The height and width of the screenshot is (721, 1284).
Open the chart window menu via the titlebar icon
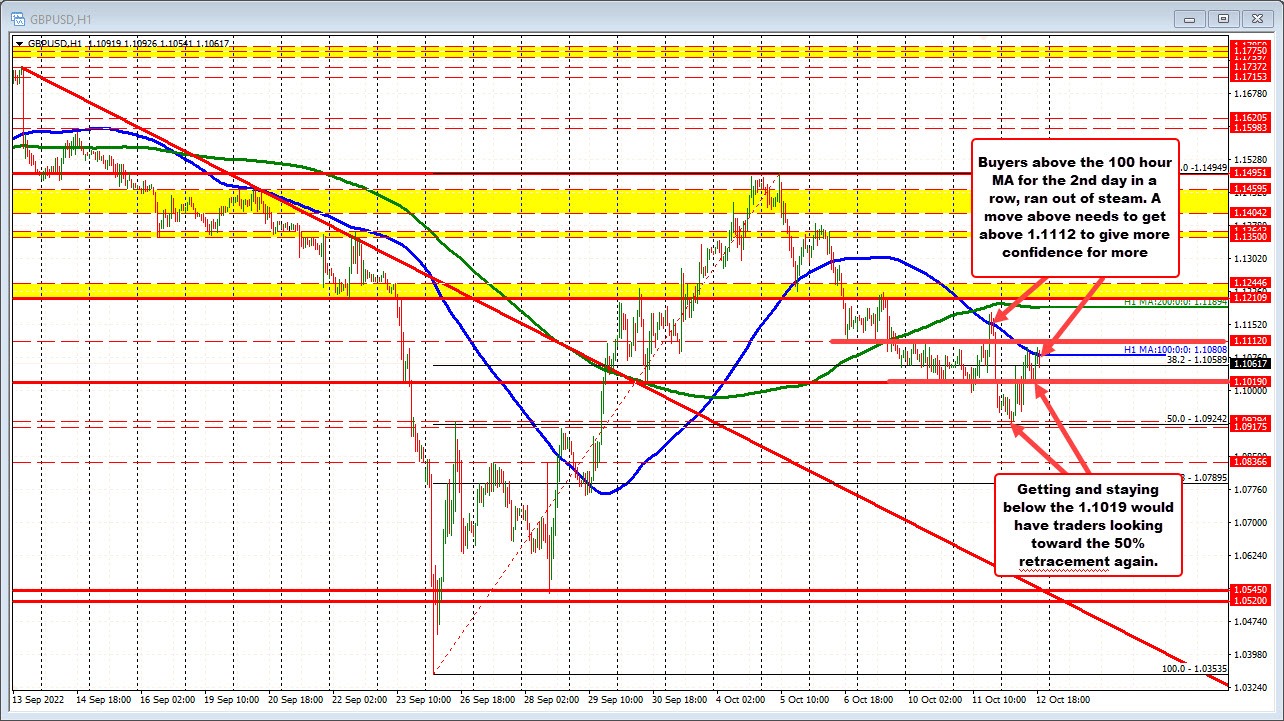[x=16, y=17]
